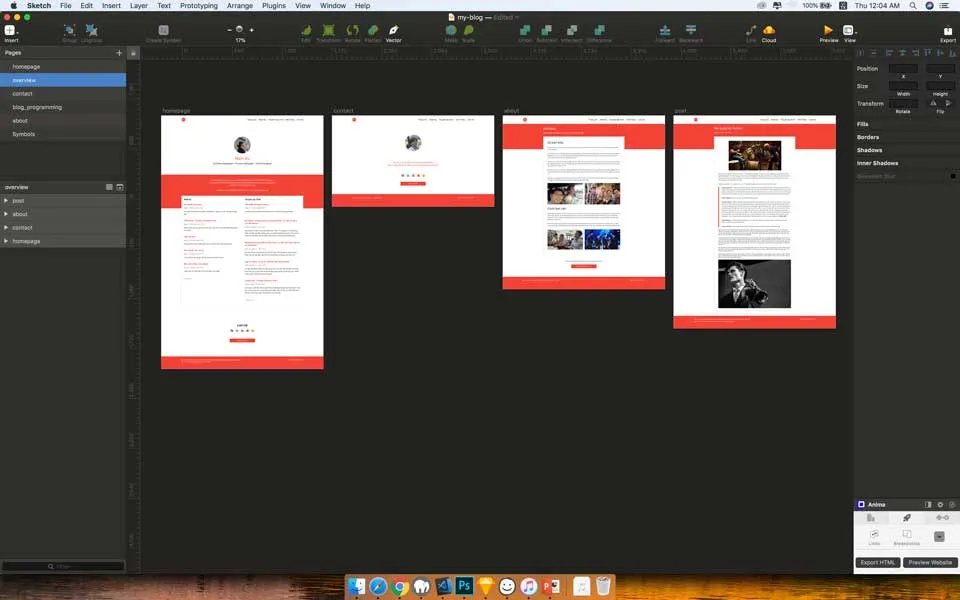
Task: Click the Insert toolbar button
Action: pyautogui.click(x=11, y=32)
